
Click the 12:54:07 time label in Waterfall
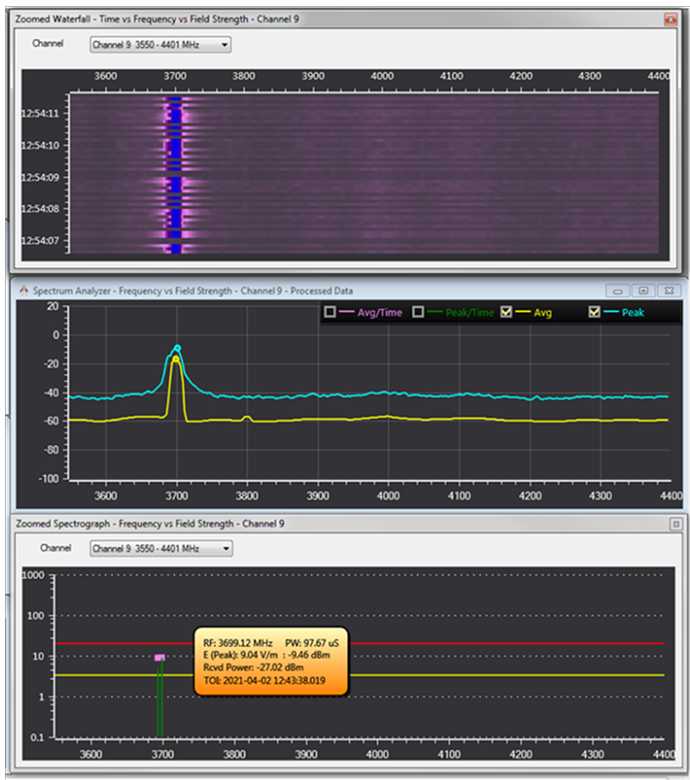click(40, 241)
